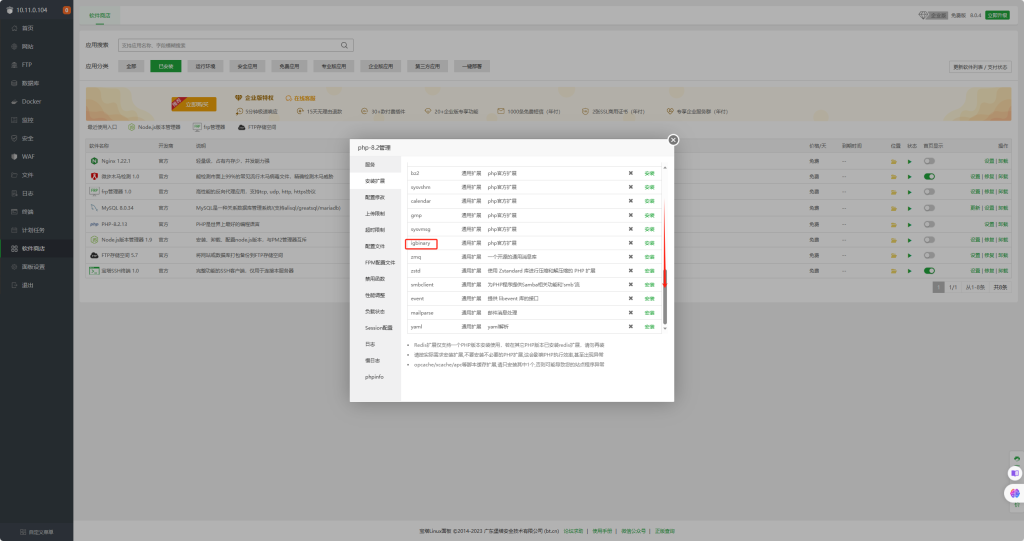This screenshot has width=1024, height=541.
Task: Filter apps by the 第三方应用 category
Action: (x=428, y=66)
